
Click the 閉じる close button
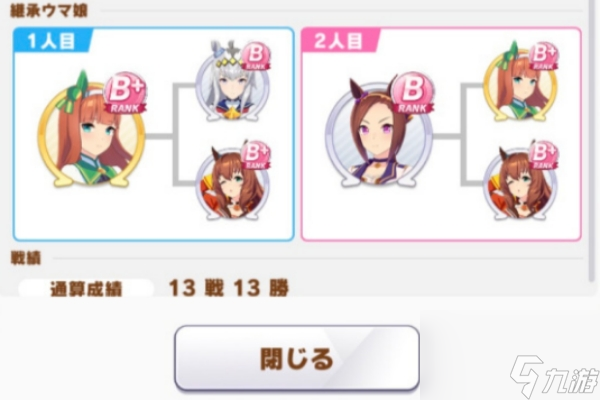click(297, 358)
